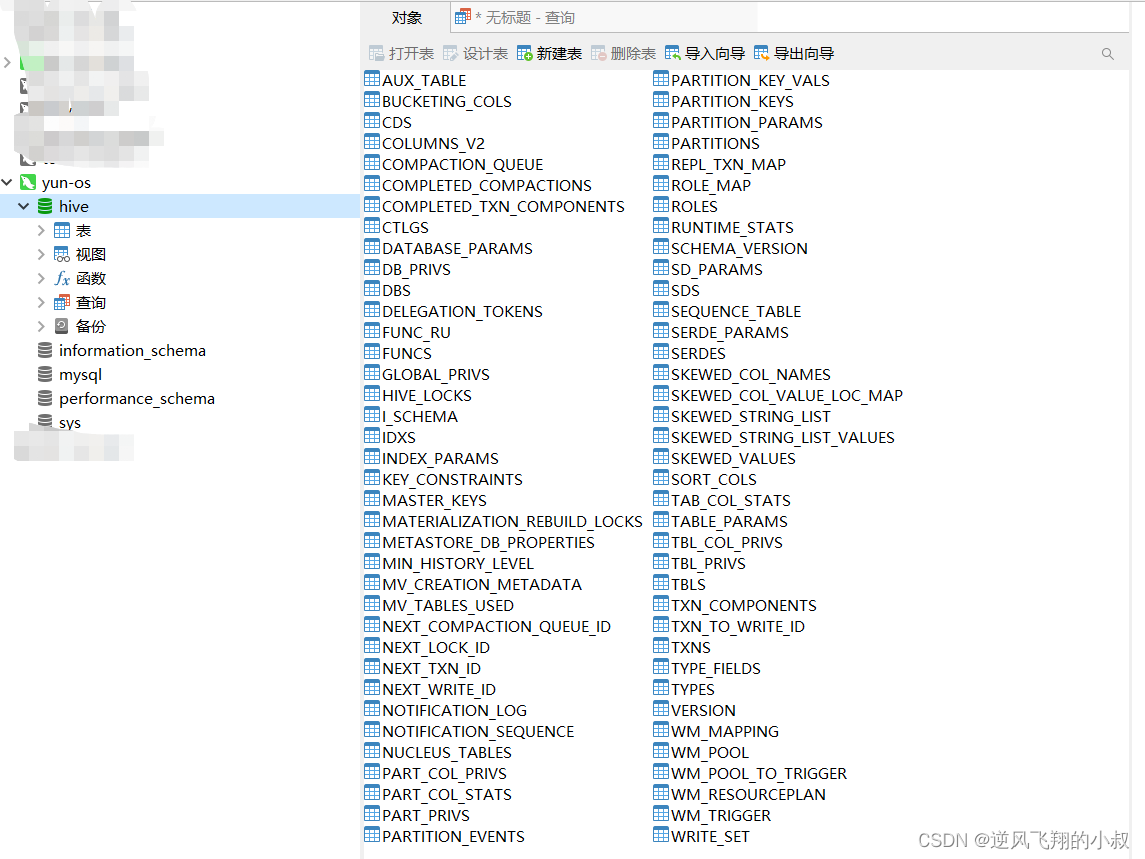The image size is (1145, 859).
Task: Click the CDS table icon
Action: coord(372,121)
